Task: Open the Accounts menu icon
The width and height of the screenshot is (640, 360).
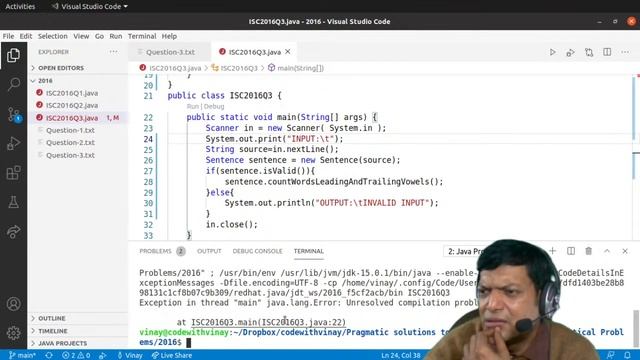Action: (x=13, y=304)
